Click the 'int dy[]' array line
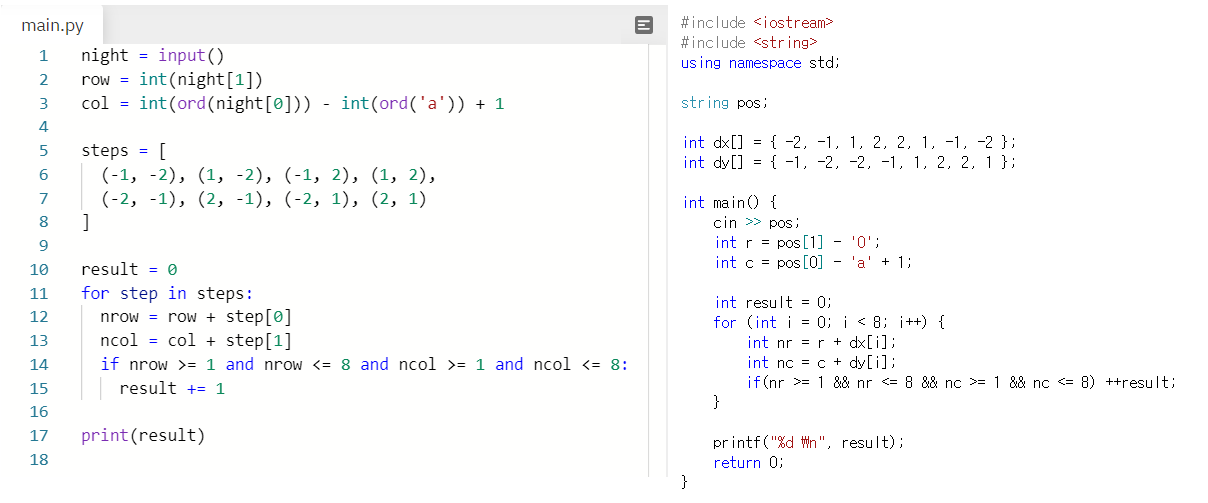 pyautogui.click(x=850, y=162)
